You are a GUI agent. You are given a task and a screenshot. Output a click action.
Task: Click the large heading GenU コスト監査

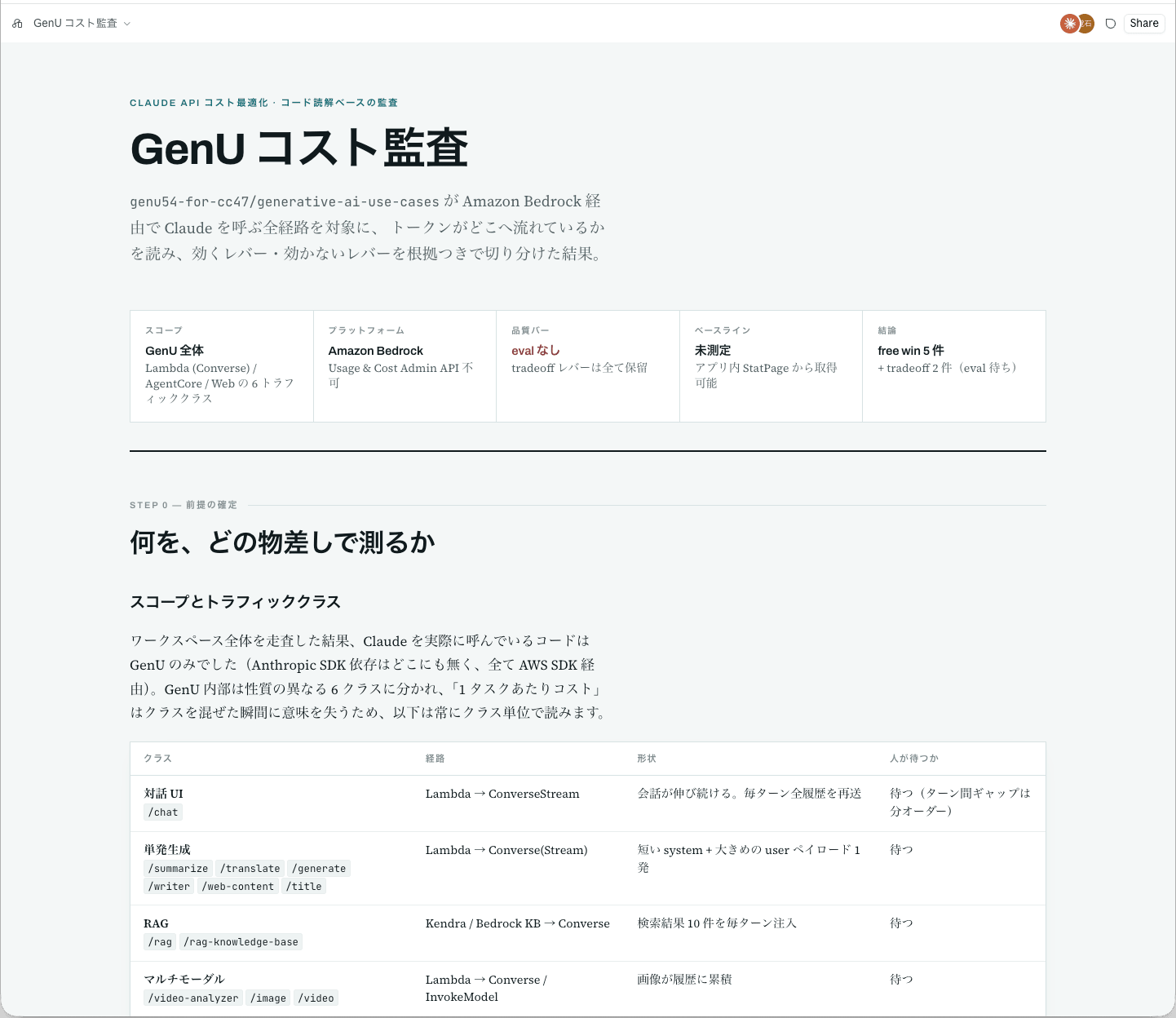299,148
